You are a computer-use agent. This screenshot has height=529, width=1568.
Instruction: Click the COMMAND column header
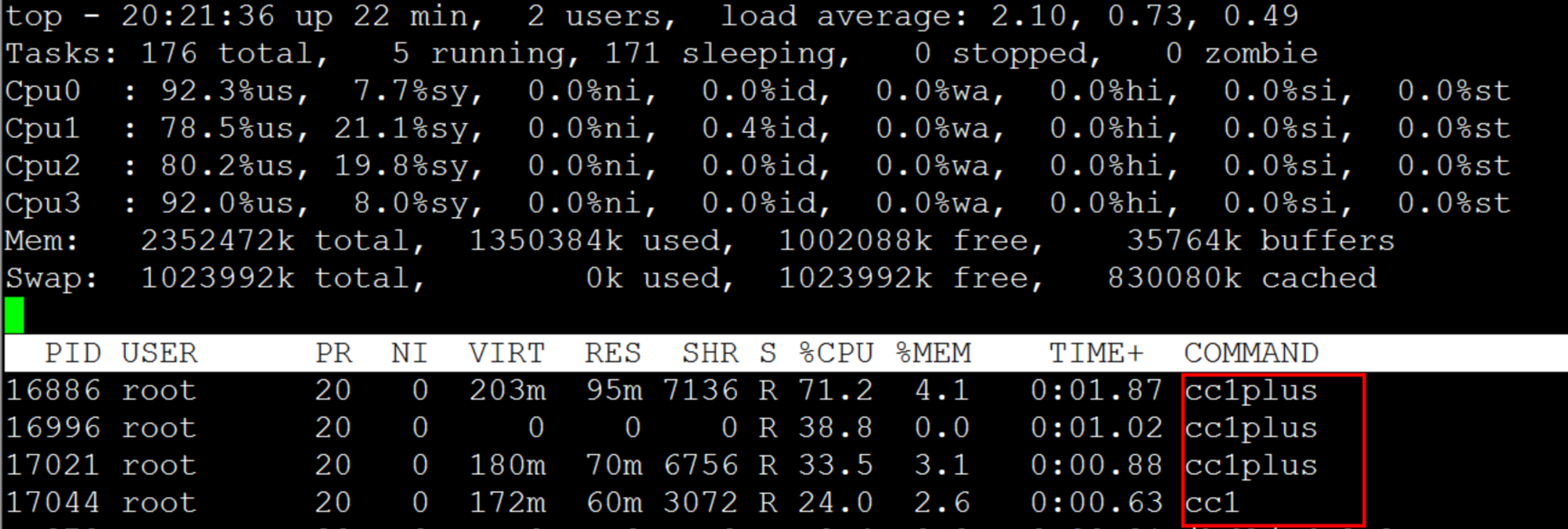click(1252, 353)
